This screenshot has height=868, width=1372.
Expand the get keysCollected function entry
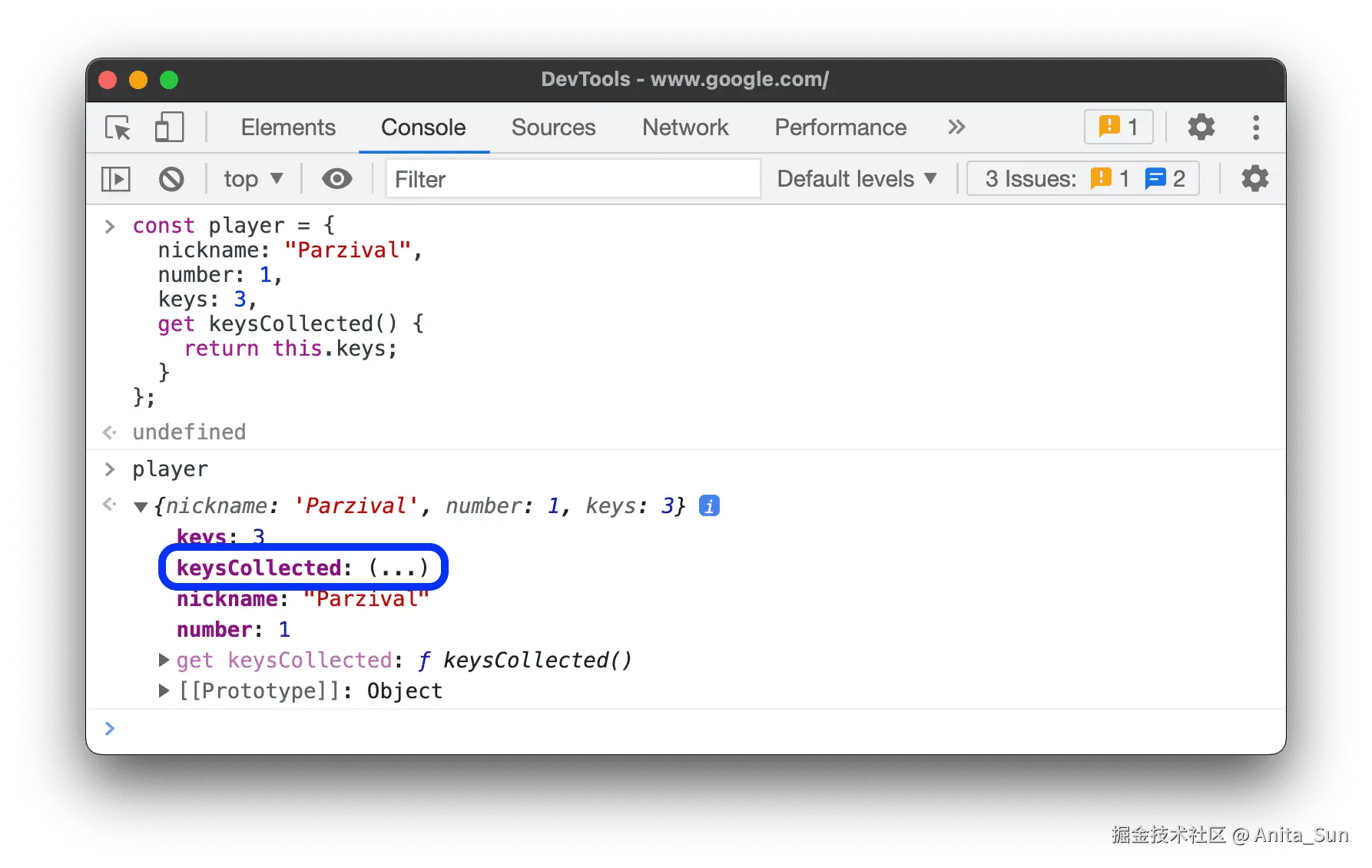(164, 660)
